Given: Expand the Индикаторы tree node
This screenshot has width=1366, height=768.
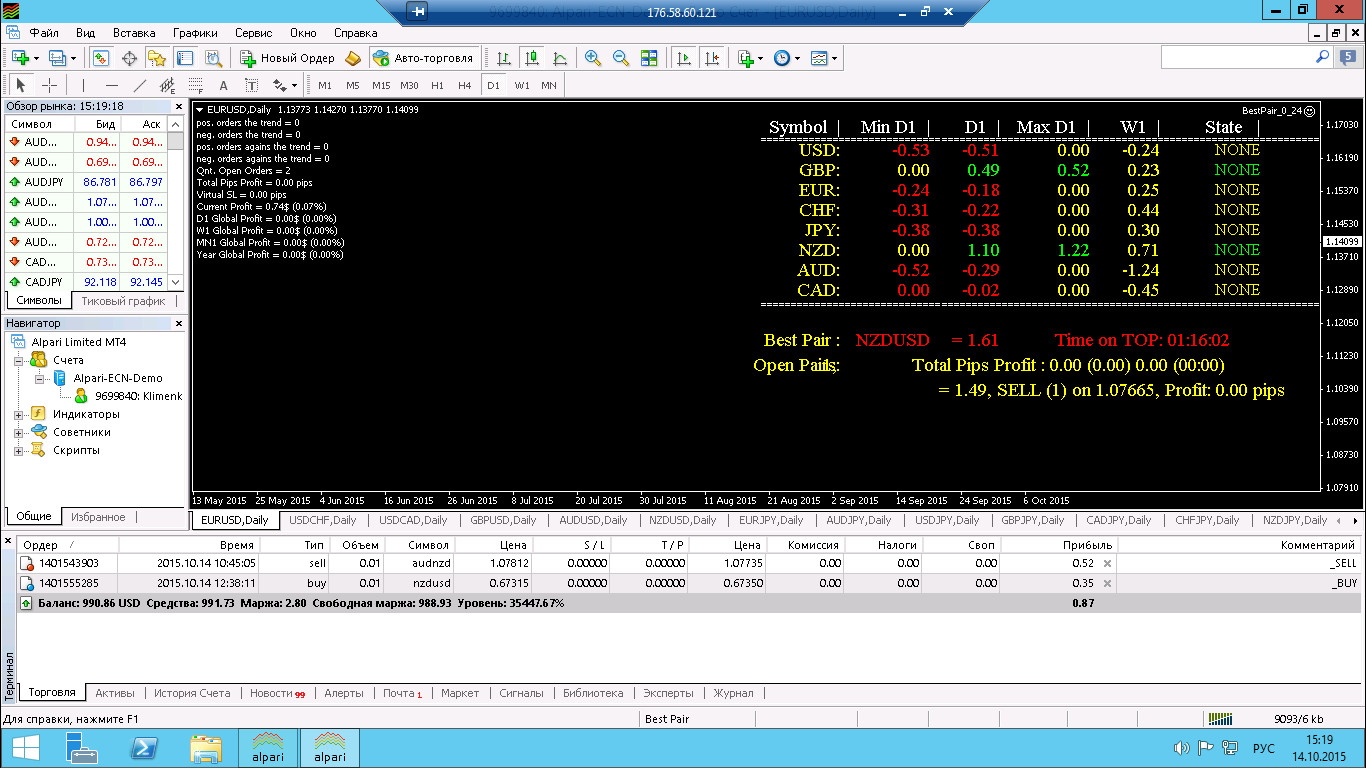Looking at the screenshot, I should point(18,414).
